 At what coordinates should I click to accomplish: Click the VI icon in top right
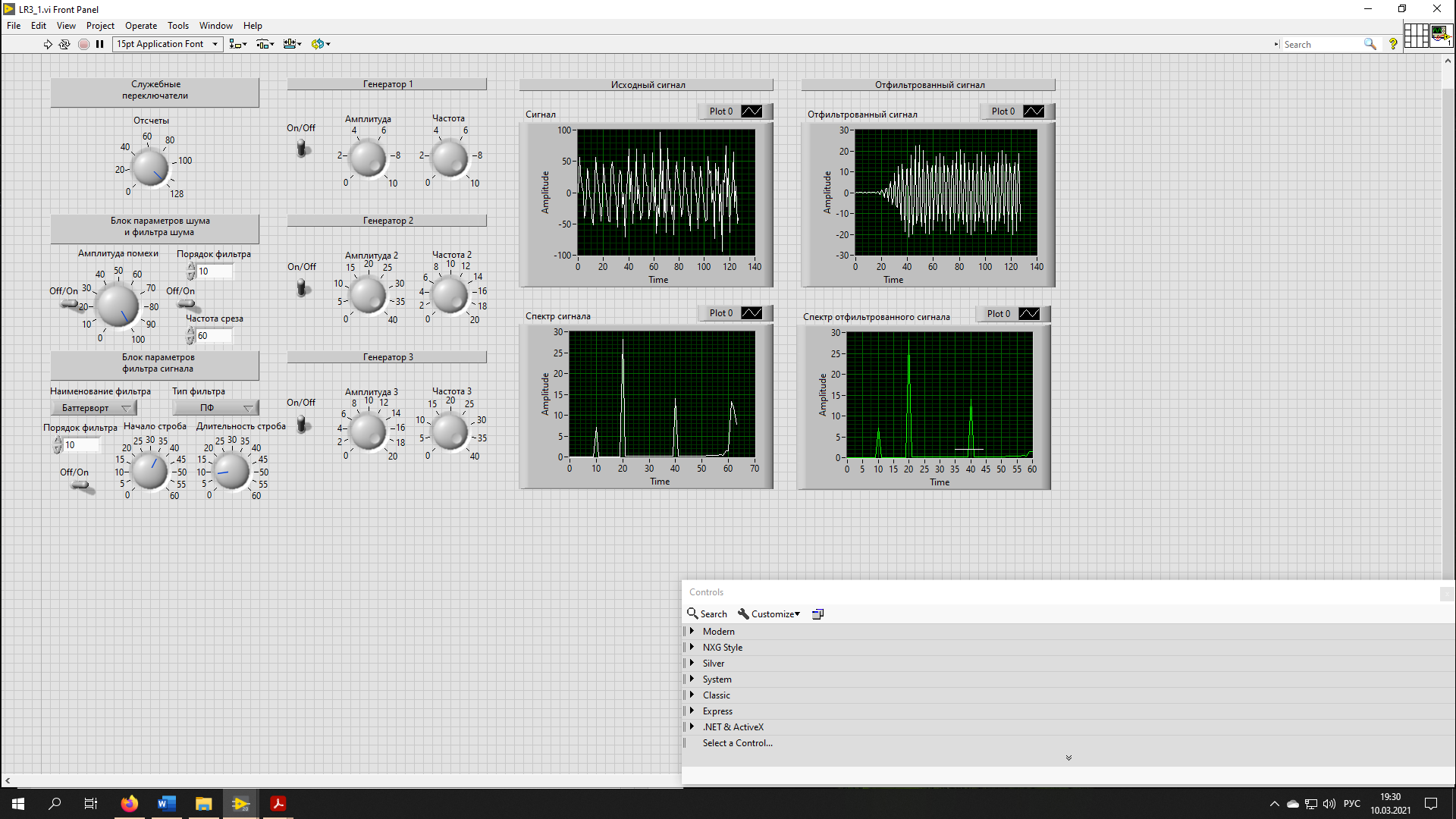pos(1441,36)
